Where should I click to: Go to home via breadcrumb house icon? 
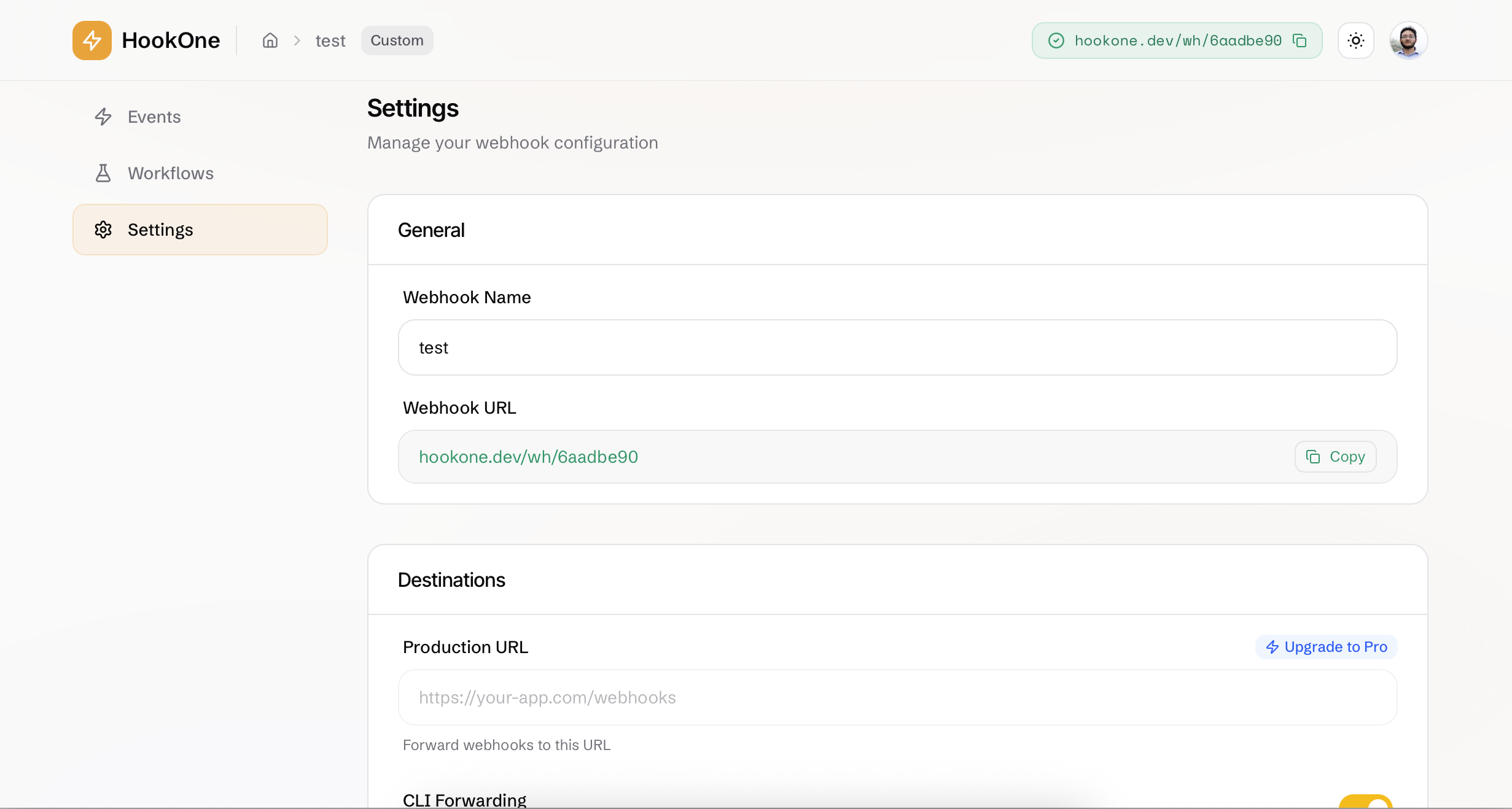coord(270,41)
